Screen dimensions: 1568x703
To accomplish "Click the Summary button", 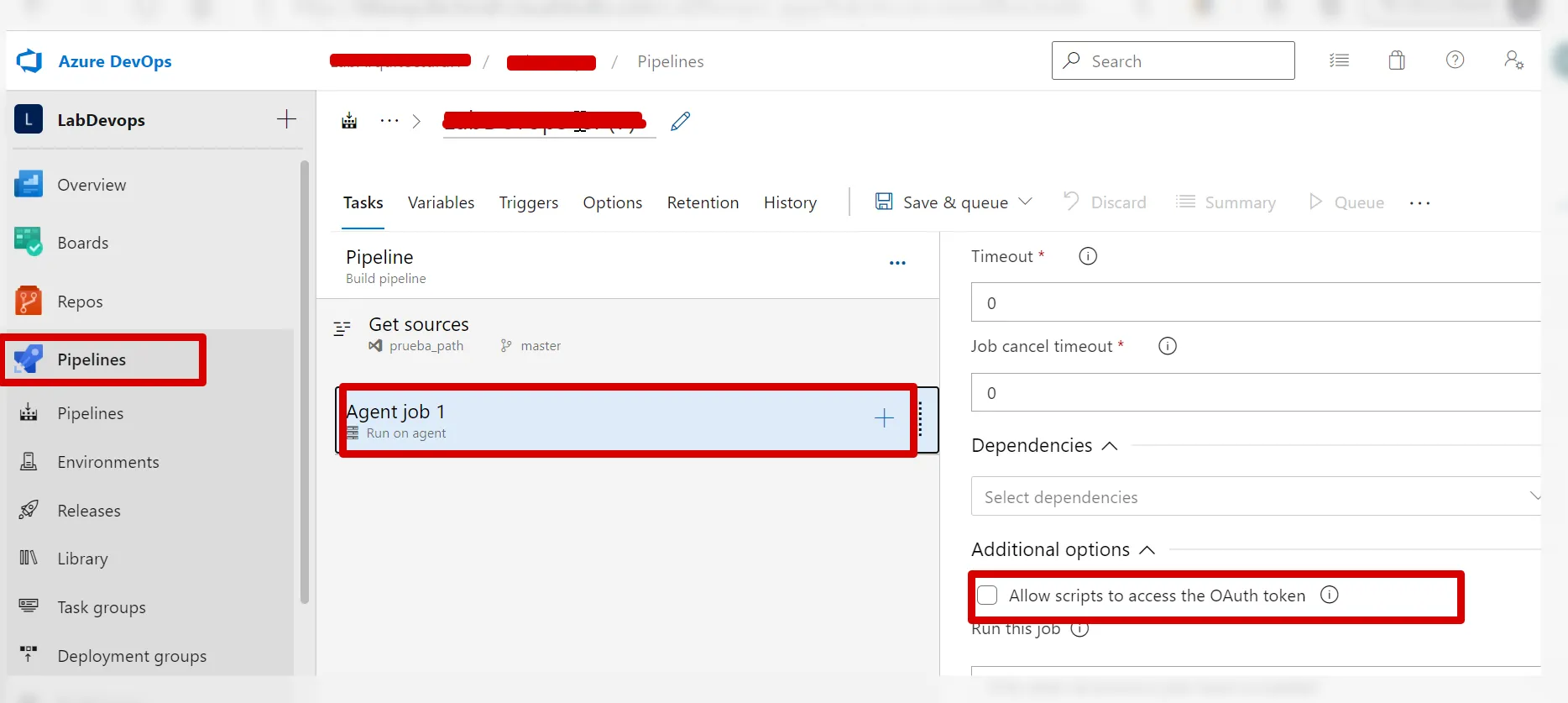I will click(x=1226, y=202).
